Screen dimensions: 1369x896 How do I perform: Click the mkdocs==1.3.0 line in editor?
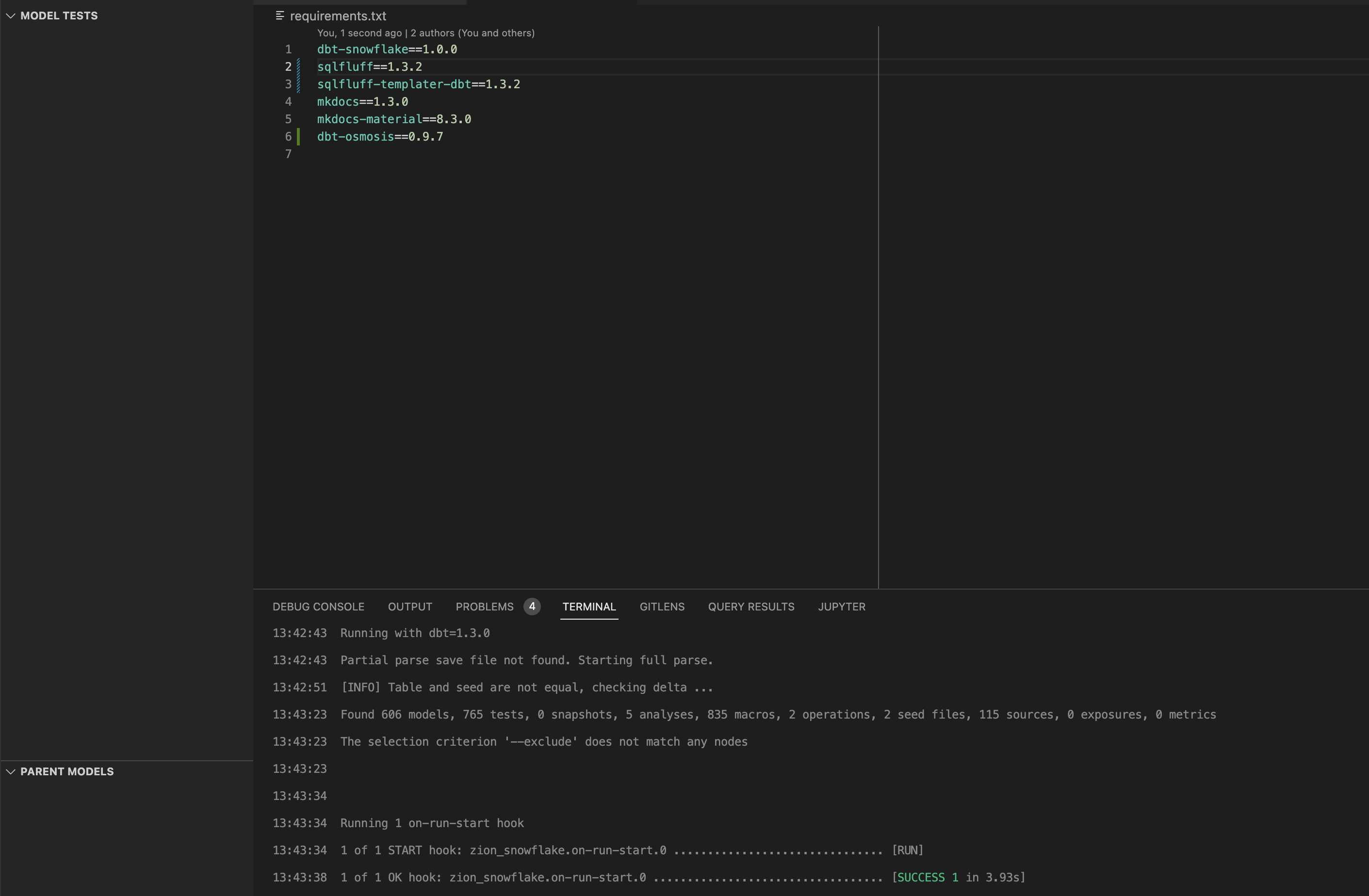click(362, 102)
